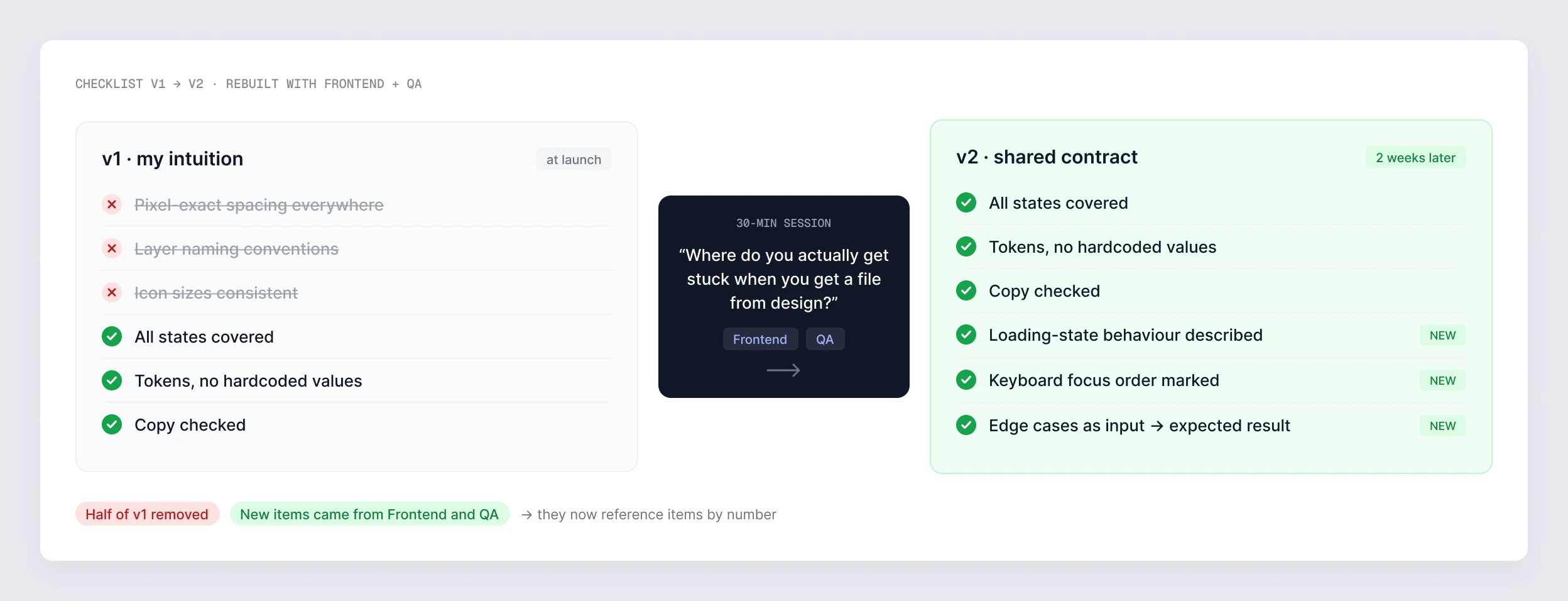This screenshot has width=1568, height=601.
Task: Click the NEW badge for Loading-state behaviour
Action: (x=1442, y=335)
